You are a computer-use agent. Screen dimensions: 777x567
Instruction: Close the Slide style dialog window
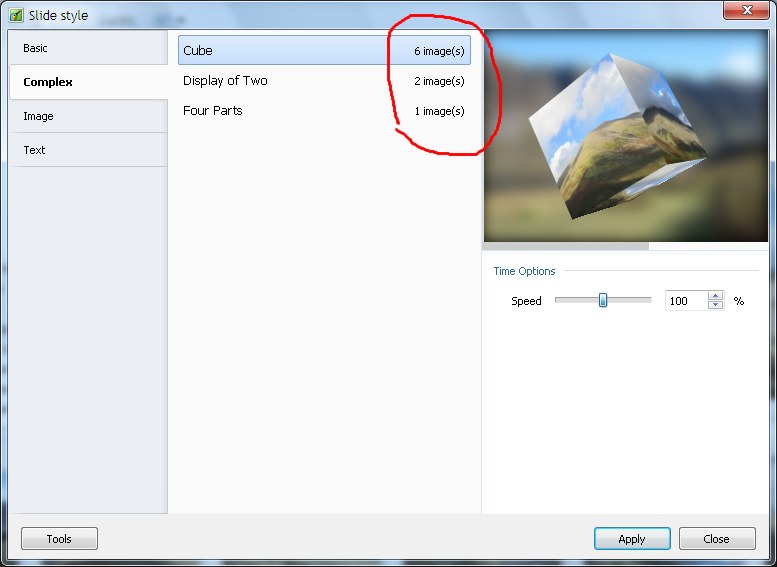tap(746, 10)
